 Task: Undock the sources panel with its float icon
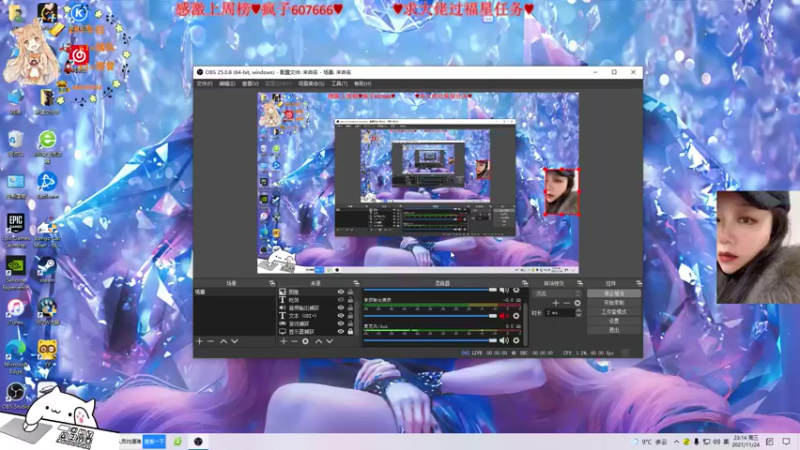pyautogui.click(x=356, y=283)
